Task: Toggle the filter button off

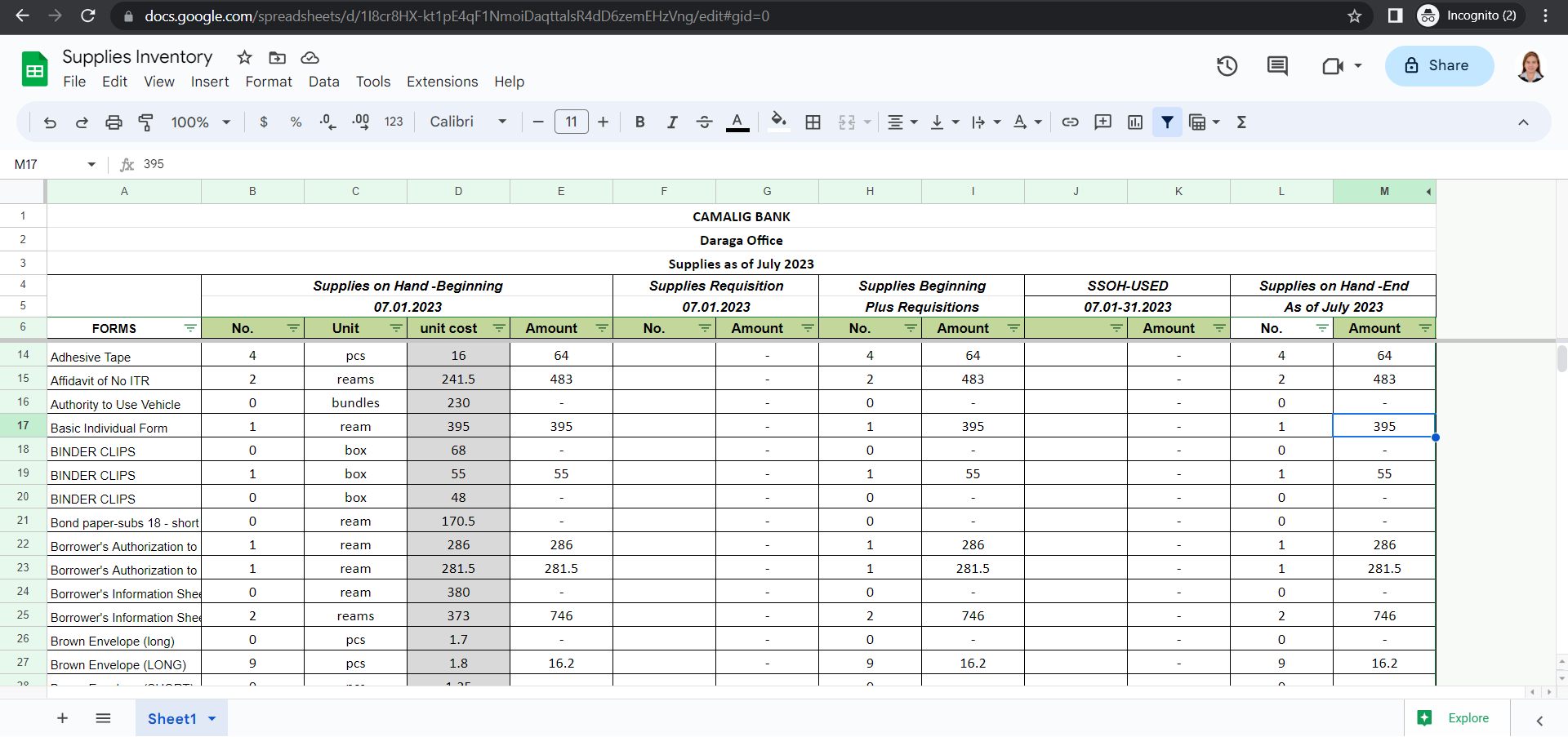Action: (1167, 122)
